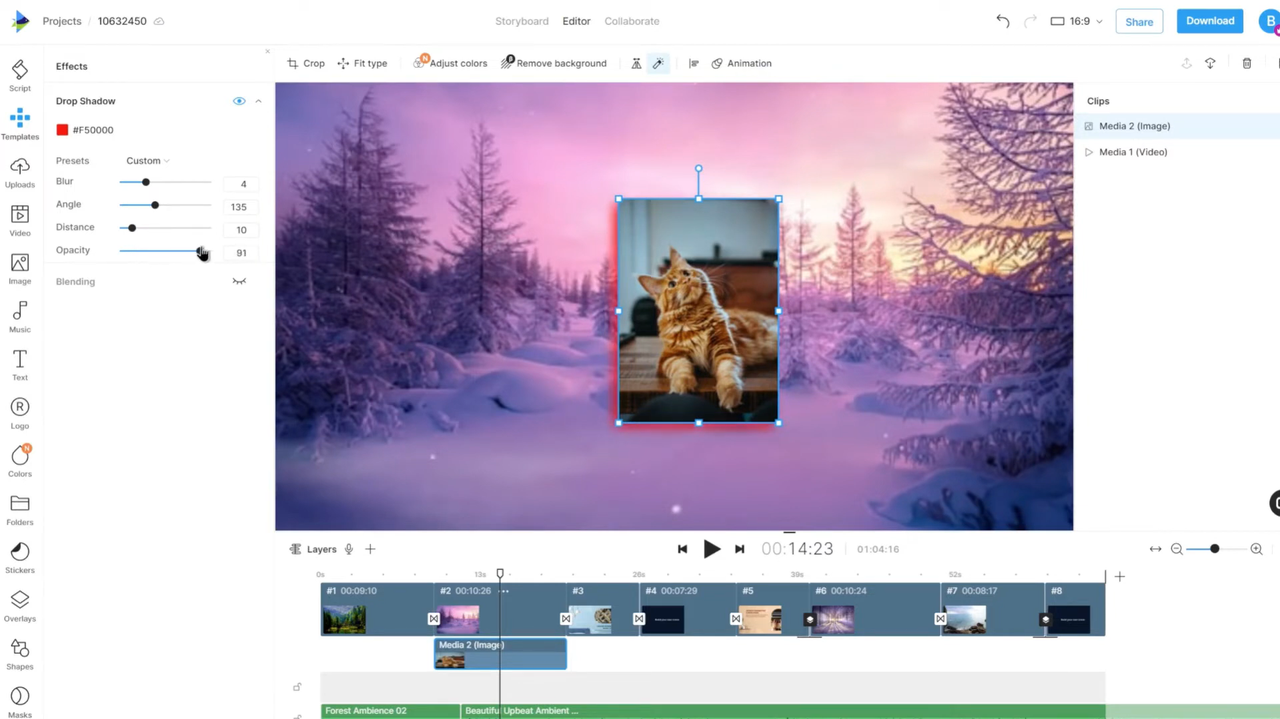The height and width of the screenshot is (719, 1280).
Task: Click Remove background tool
Action: coord(553,63)
